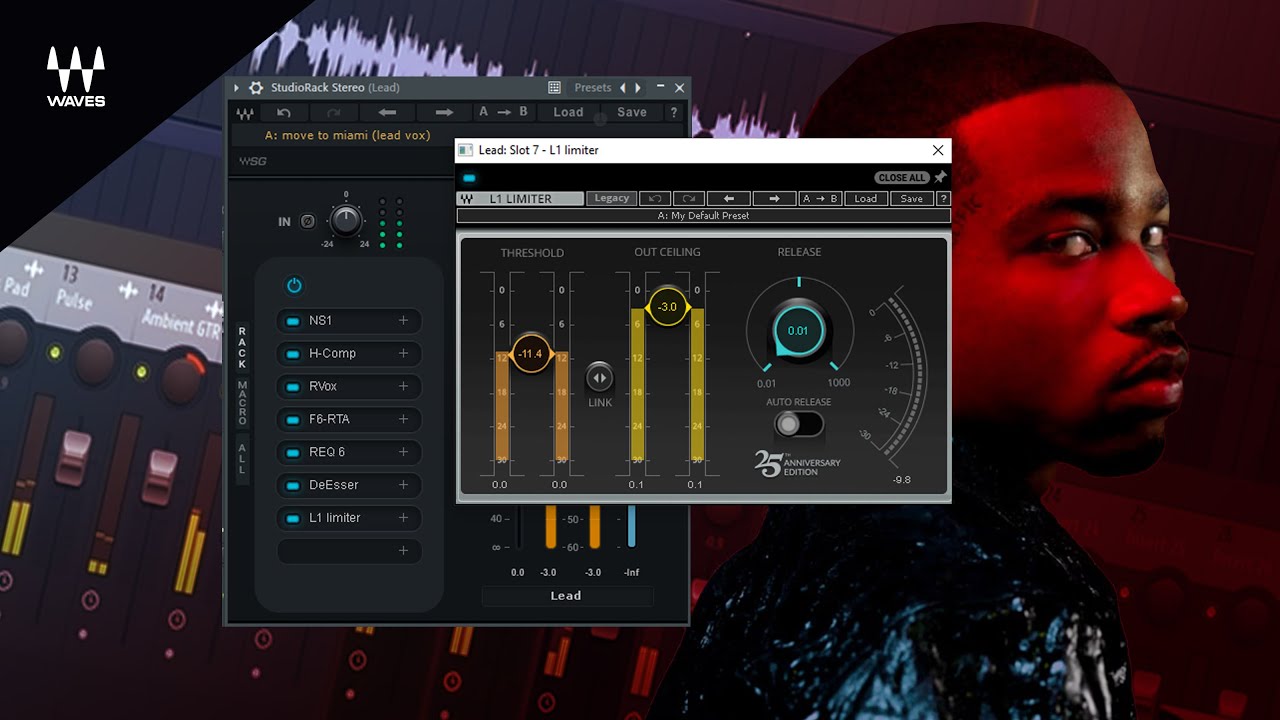The width and height of the screenshot is (1280, 720).
Task: Click Load in the StudioRack toolbar
Action: [x=568, y=113]
